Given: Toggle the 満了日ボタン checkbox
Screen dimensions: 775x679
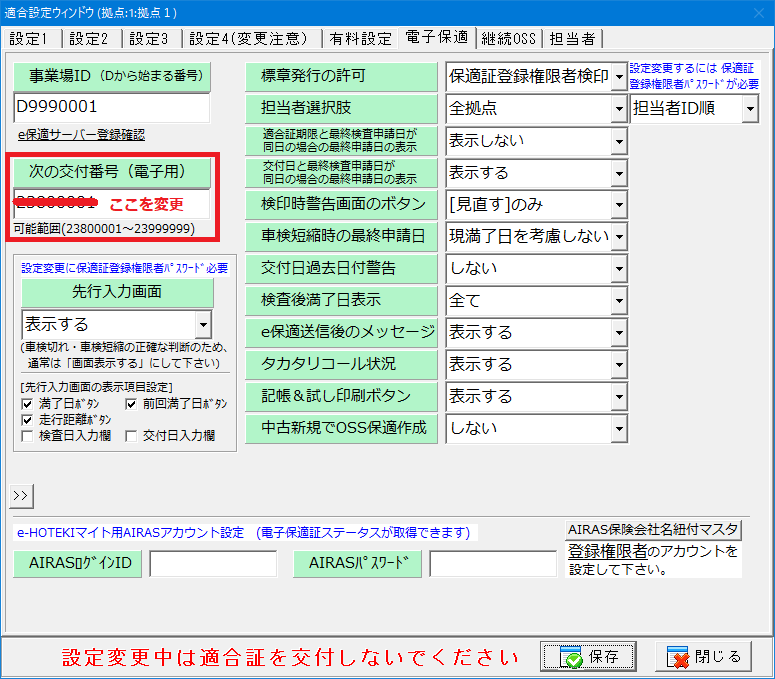Looking at the screenshot, I should click(28, 403).
